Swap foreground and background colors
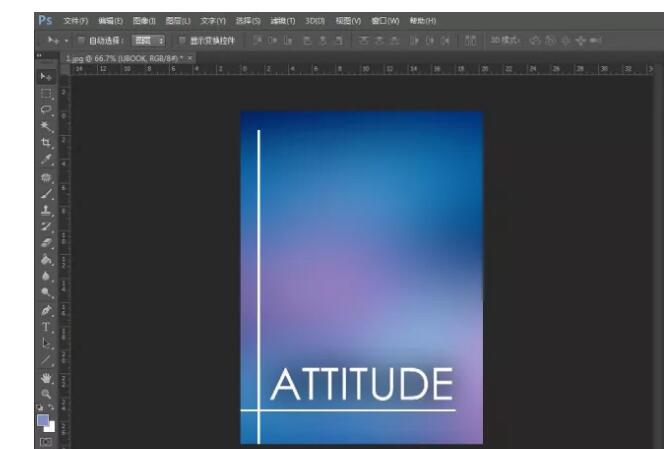This screenshot has height=449, width=672. click(51, 407)
